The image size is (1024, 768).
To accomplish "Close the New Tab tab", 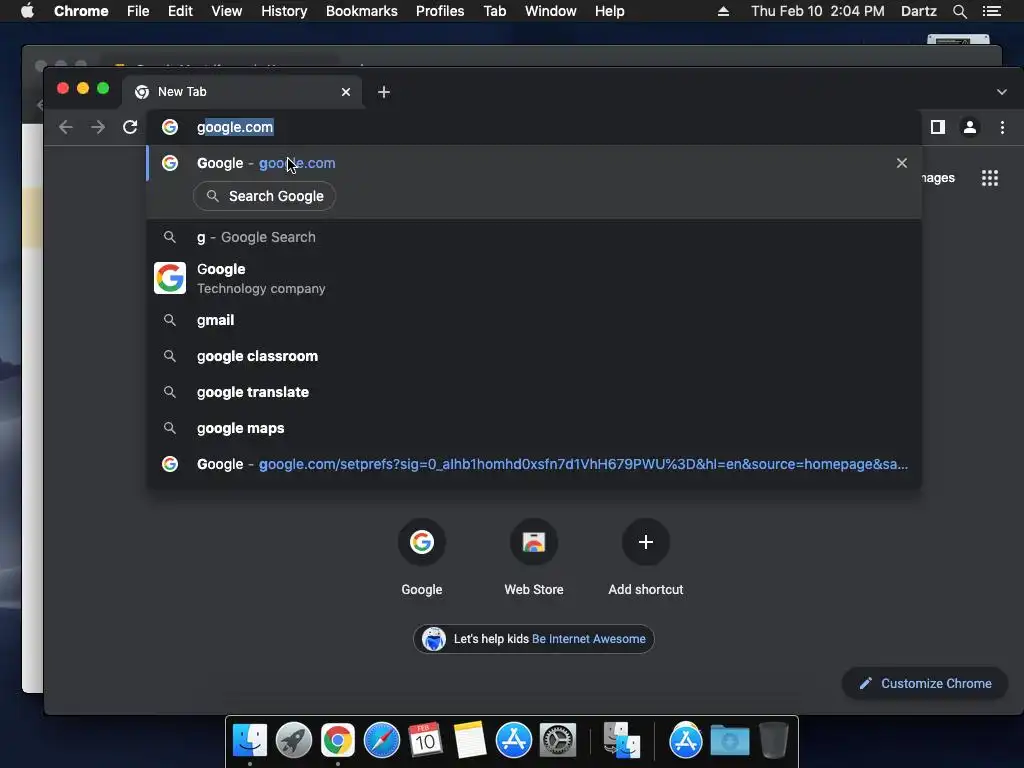I will click(x=346, y=92).
